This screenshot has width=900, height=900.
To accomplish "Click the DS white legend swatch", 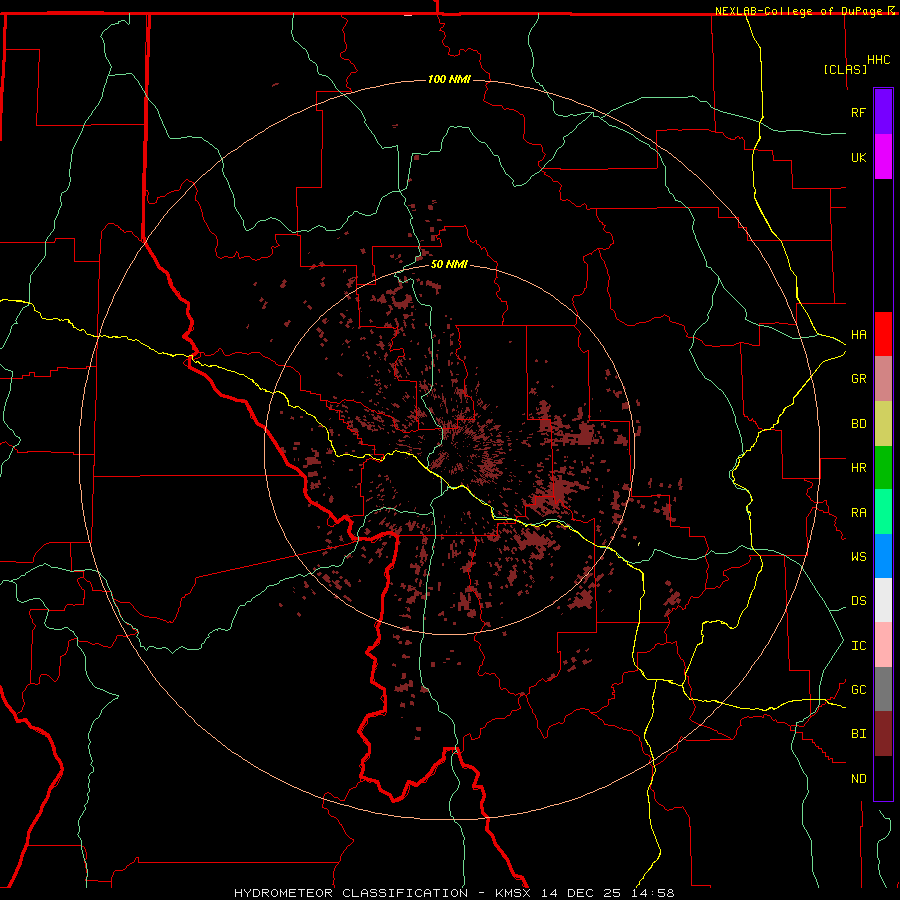I will click(883, 600).
